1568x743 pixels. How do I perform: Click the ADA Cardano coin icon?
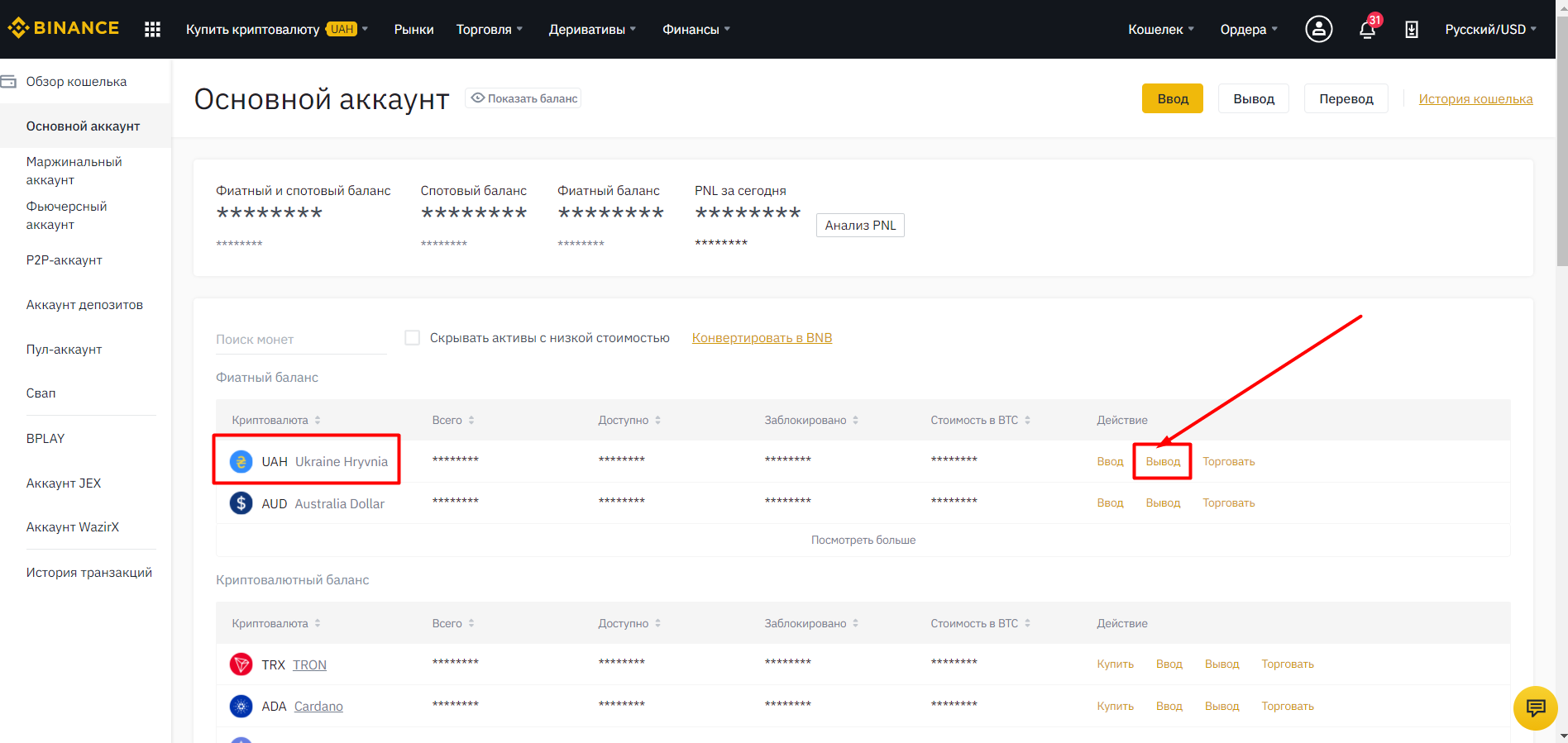pyautogui.click(x=241, y=706)
